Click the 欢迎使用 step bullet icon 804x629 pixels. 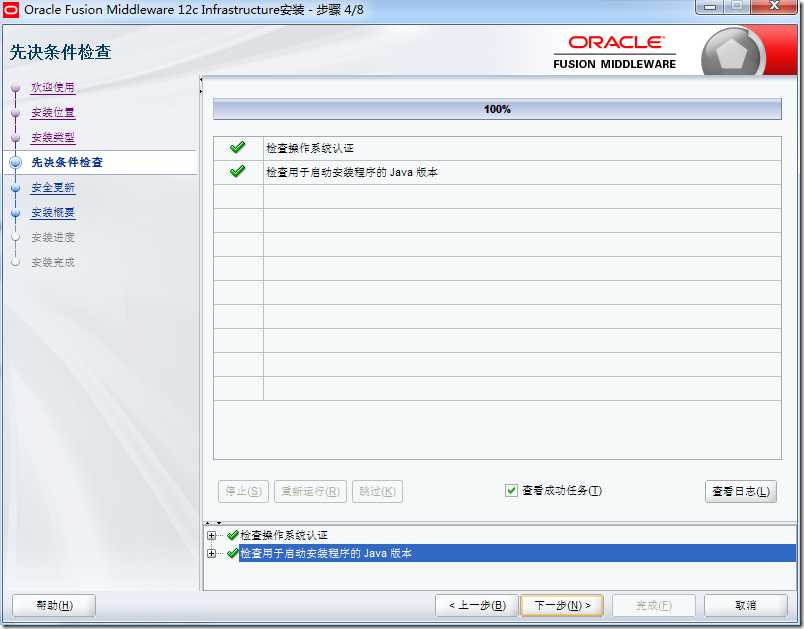point(16,88)
